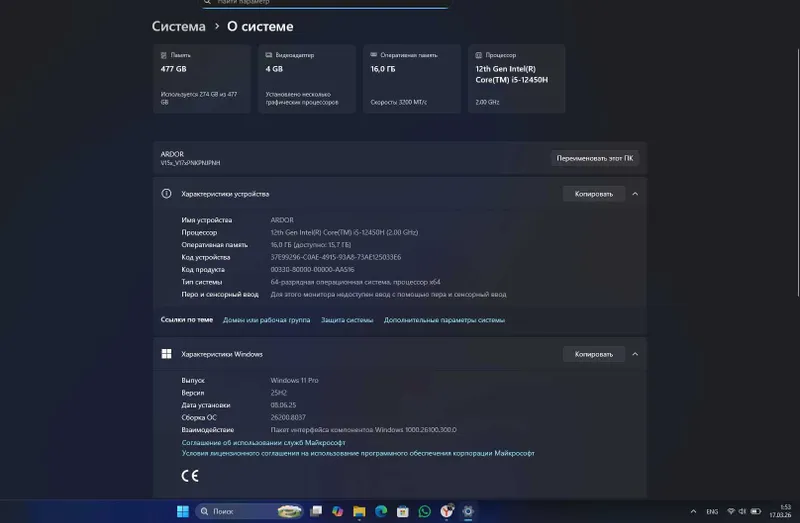Open the Видеоадаптер 4 GB card
The image size is (800, 523).
[307, 79]
